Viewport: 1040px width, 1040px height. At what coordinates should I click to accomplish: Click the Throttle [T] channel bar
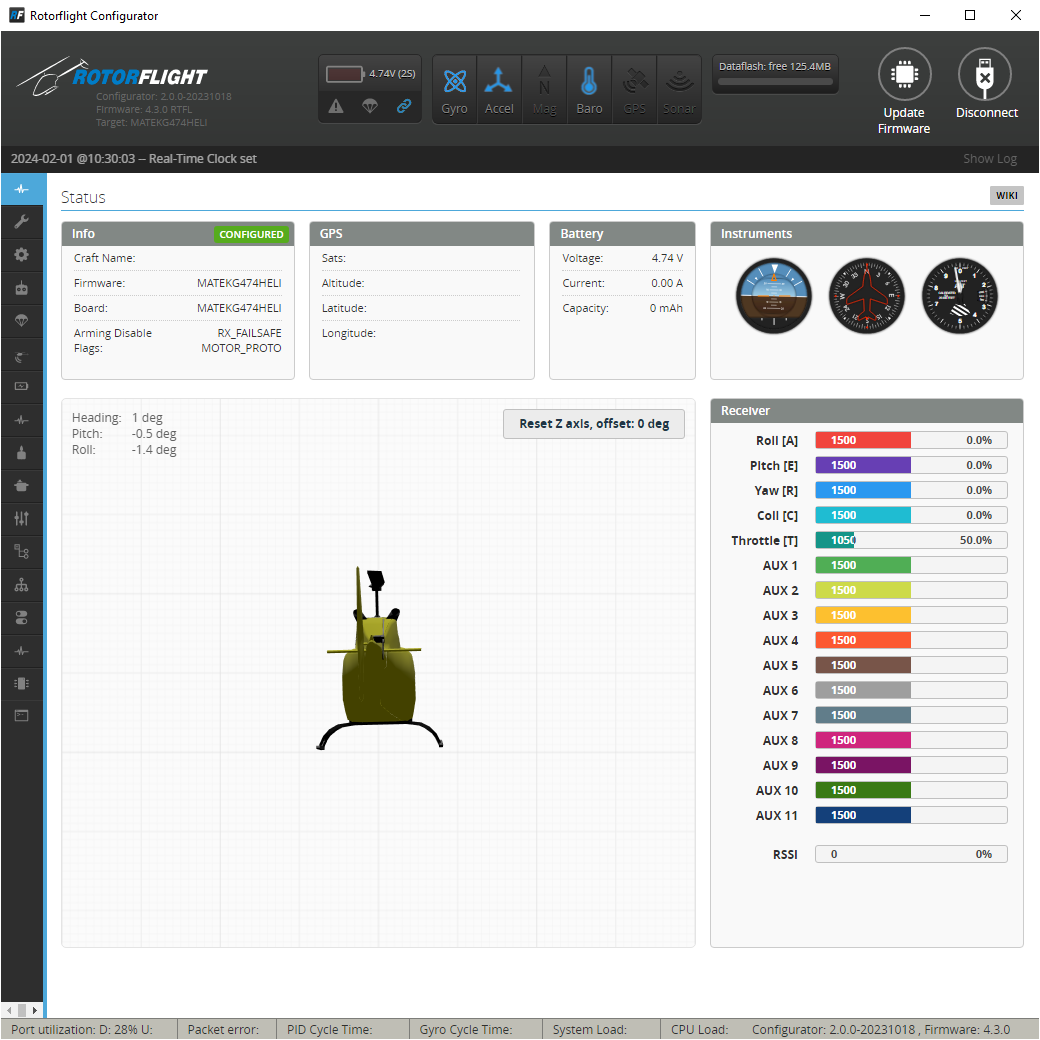click(910, 540)
